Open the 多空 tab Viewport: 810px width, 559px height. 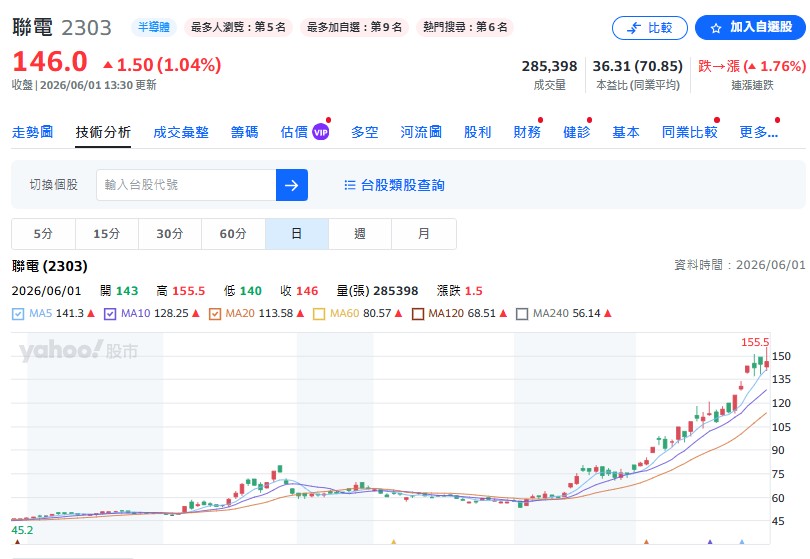point(365,132)
